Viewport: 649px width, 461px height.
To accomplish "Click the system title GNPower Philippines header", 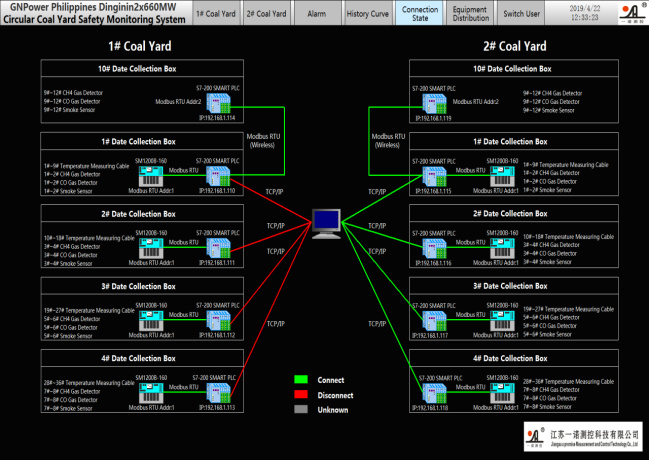I will click(94, 13).
